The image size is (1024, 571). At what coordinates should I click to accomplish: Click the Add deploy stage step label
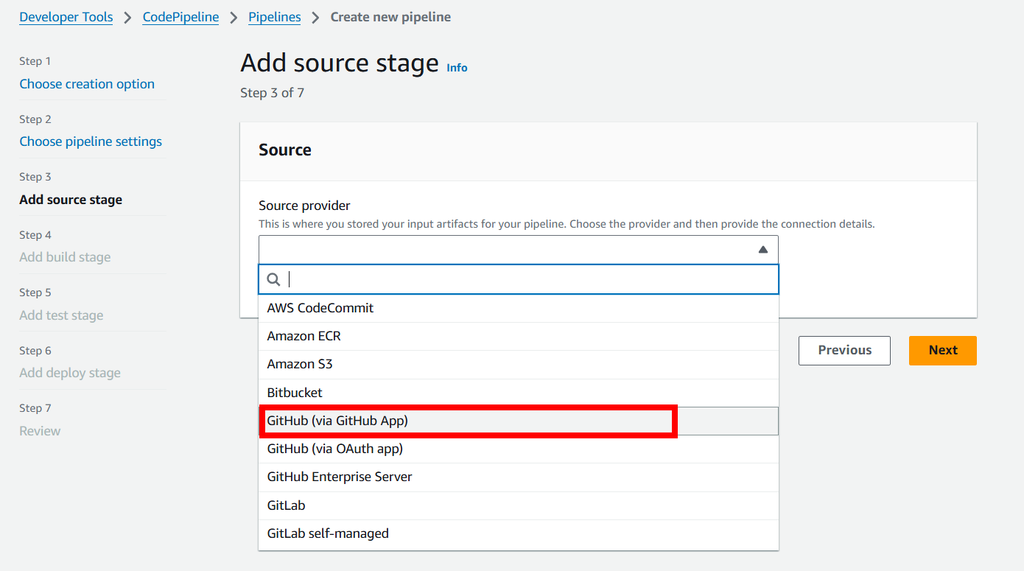70,372
